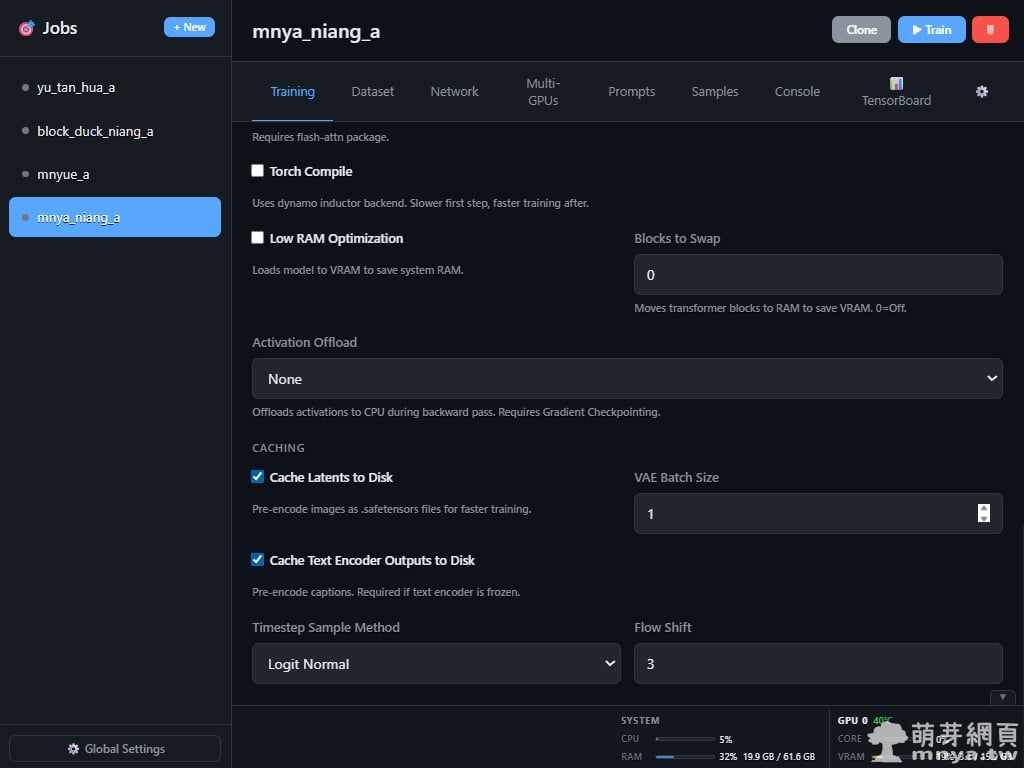This screenshot has width=1024, height=768.
Task: Click the red delete job button
Action: [x=990, y=30]
